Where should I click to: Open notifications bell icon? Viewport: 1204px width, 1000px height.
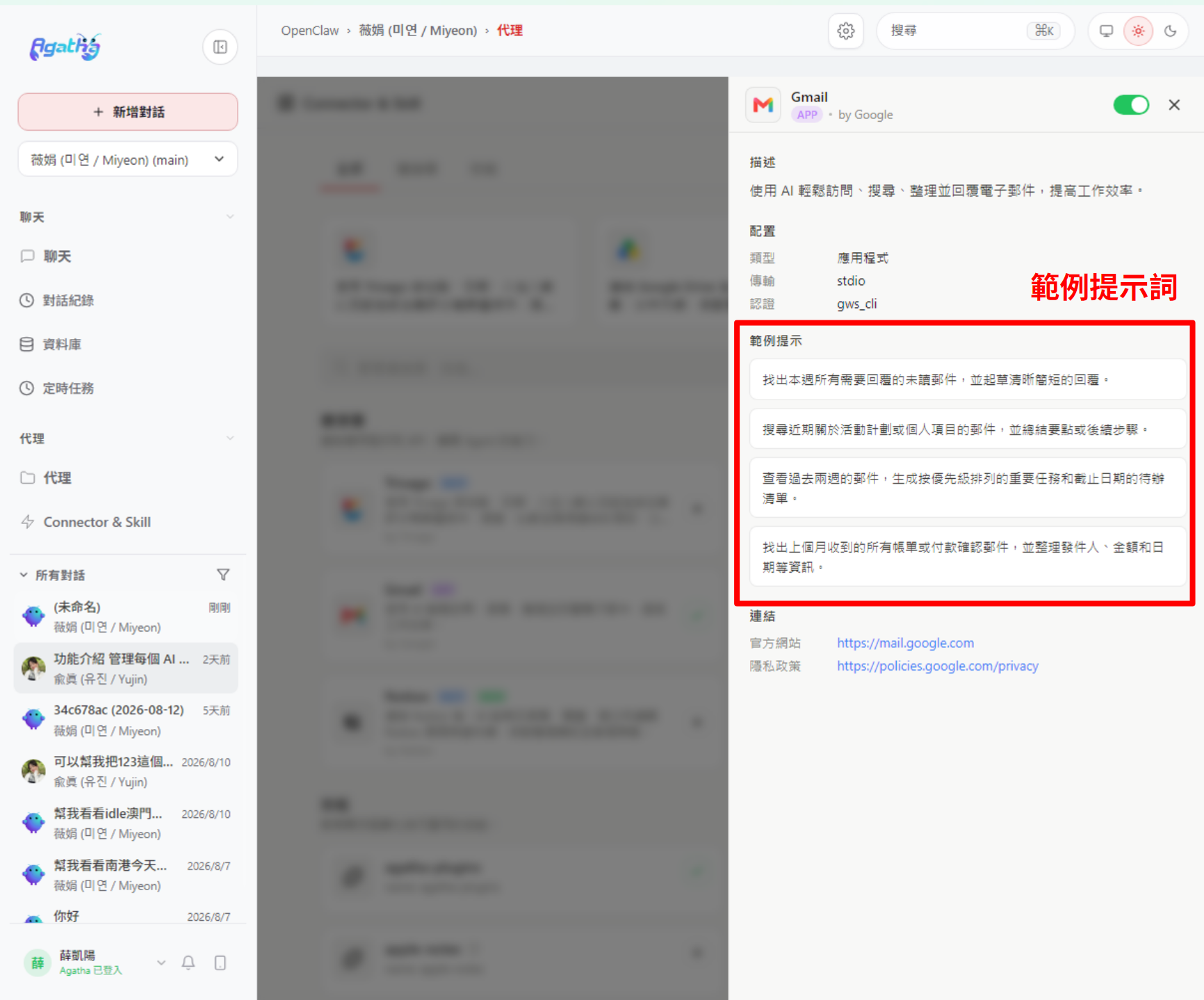click(188, 962)
